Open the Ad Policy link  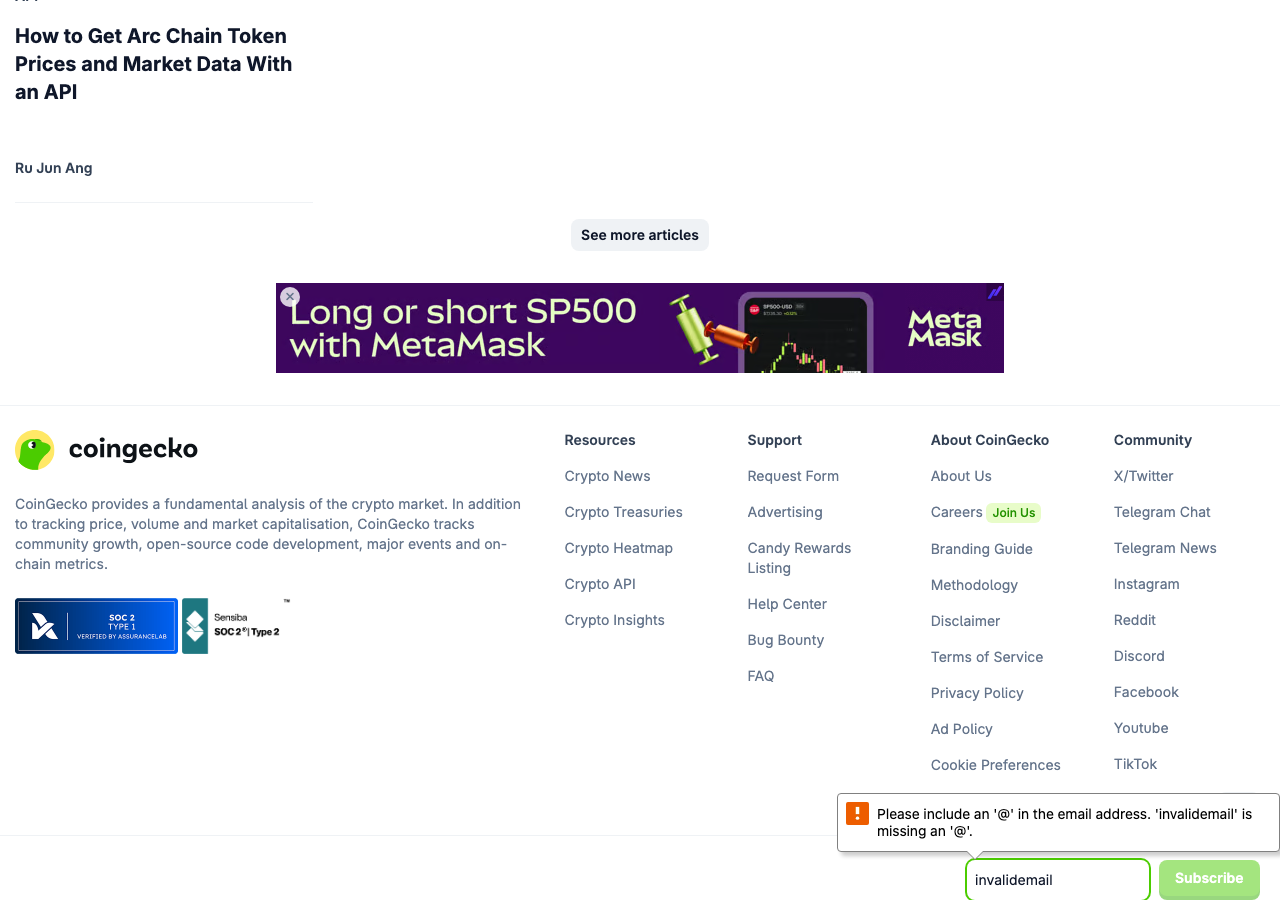coord(962,729)
